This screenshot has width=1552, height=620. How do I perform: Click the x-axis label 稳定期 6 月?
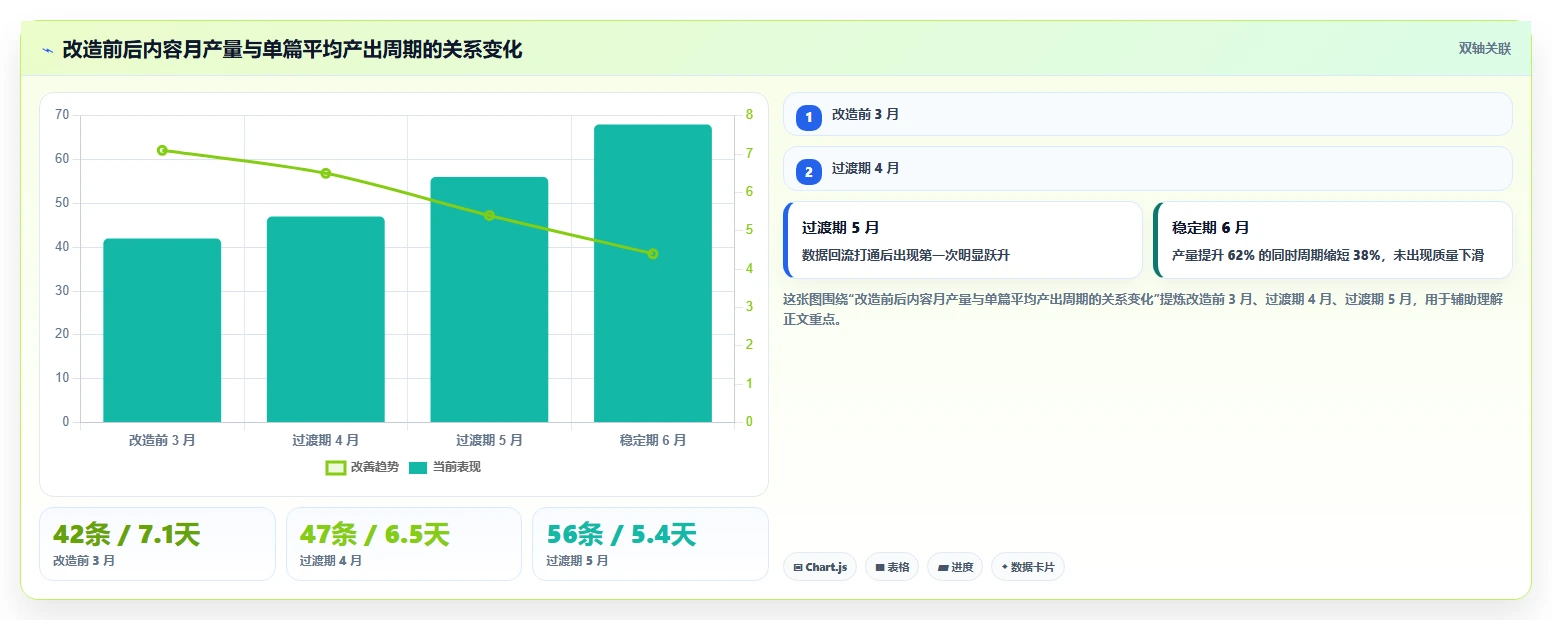[653, 440]
